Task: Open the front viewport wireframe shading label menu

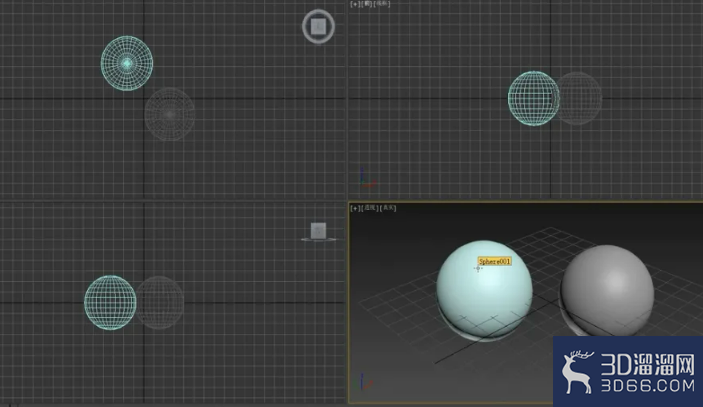Action: 382,4
